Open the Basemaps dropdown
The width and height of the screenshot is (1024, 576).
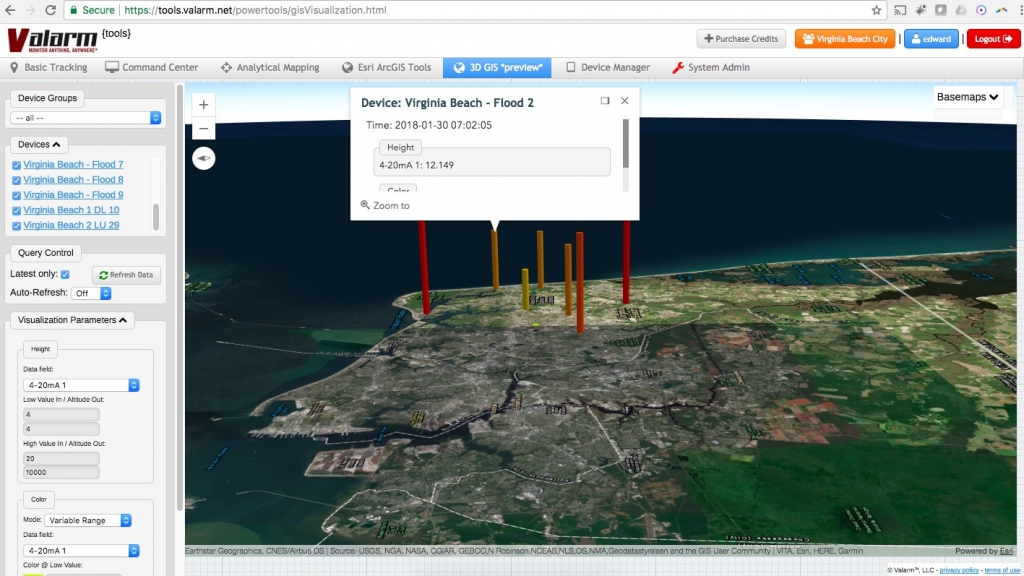tap(967, 97)
